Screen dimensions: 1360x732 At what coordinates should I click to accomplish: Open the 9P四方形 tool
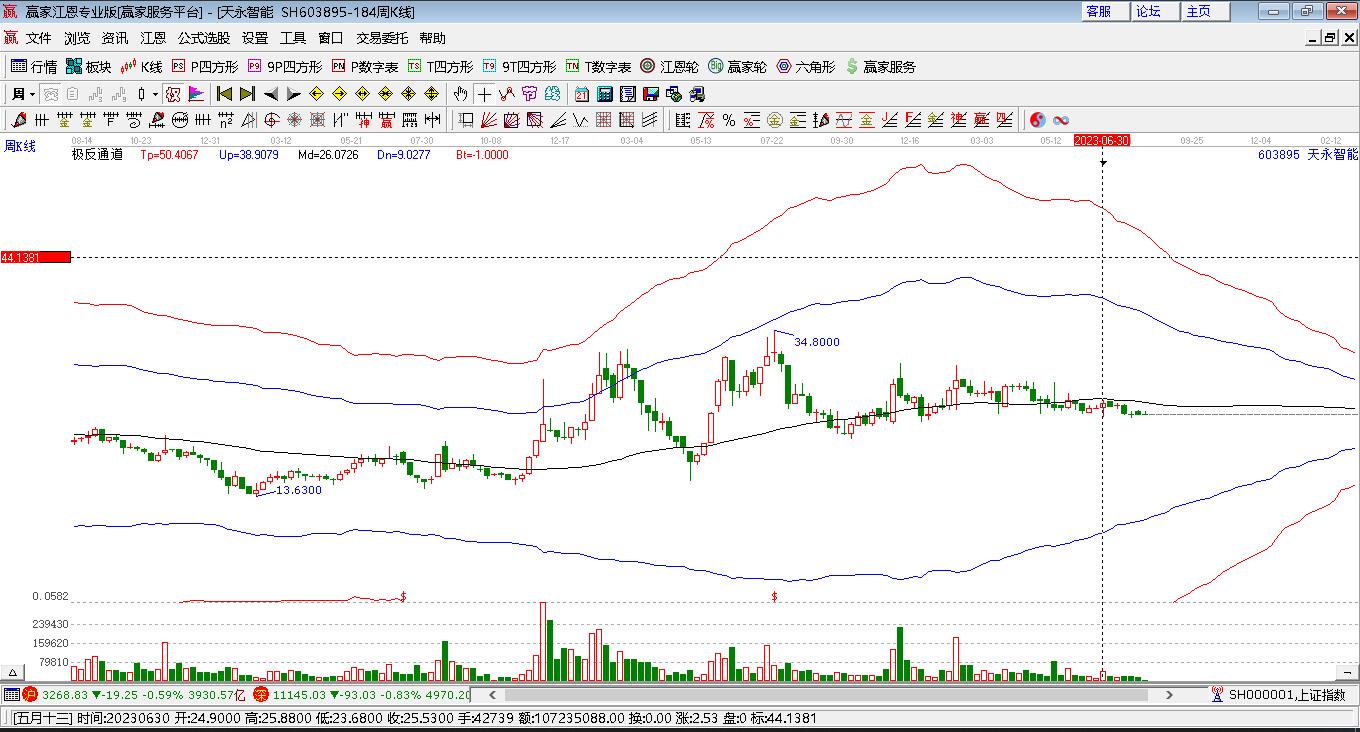click(x=285, y=67)
